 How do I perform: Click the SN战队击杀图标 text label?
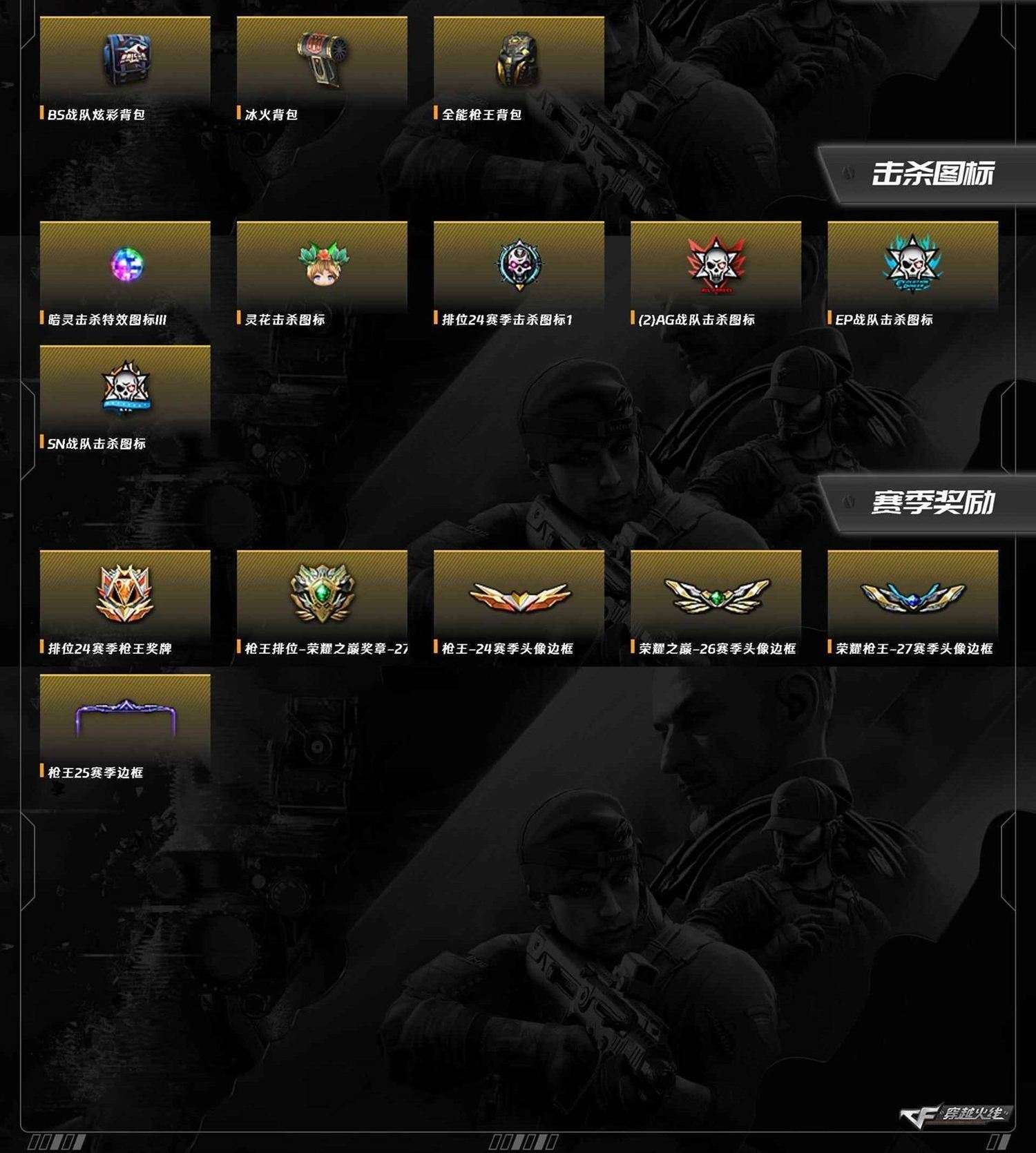(x=97, y=443)
